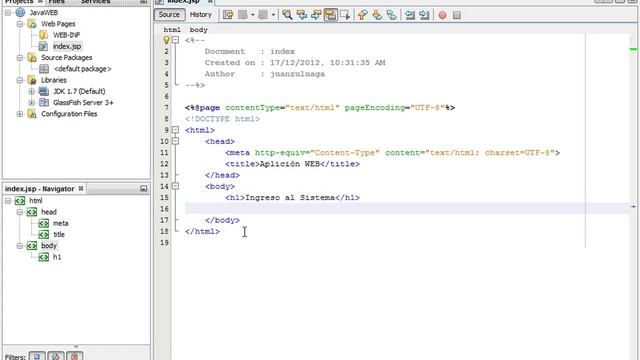This screenshot has height=360, width=640.
Task: Collapse head node in Navigator
Action: tap(20, 212)
